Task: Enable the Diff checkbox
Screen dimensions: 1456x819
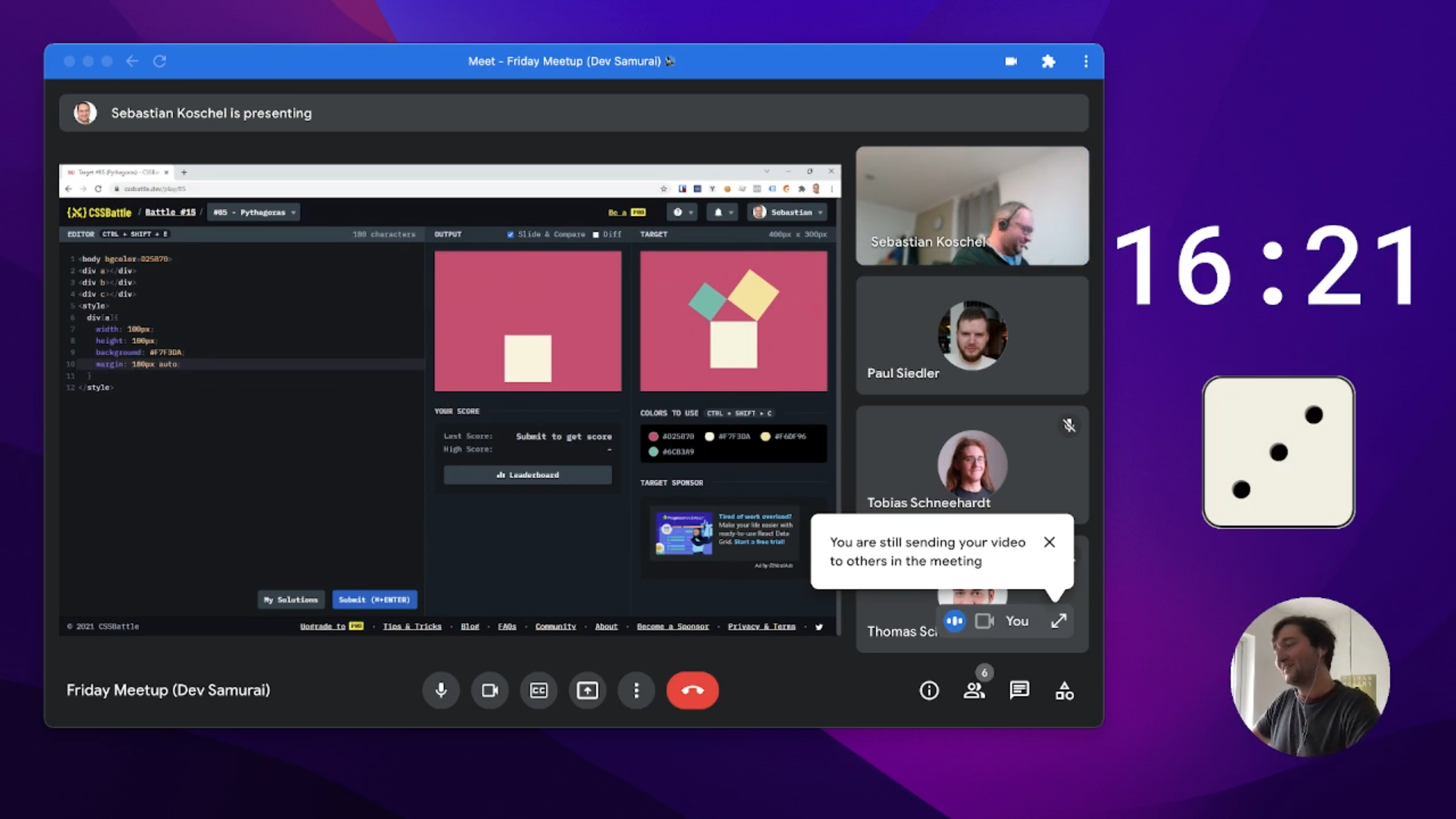Action: [596, 234]
